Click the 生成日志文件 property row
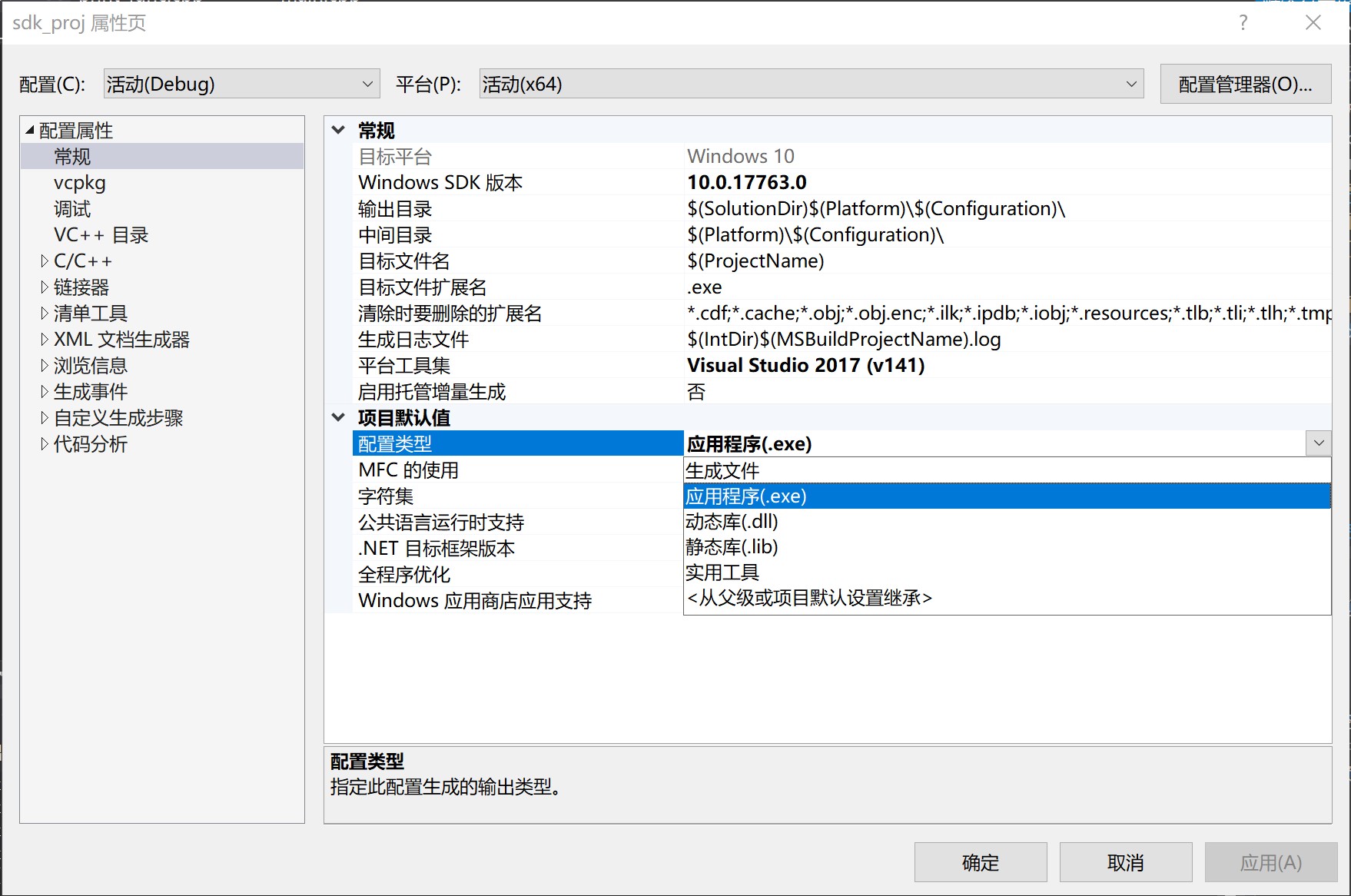This screenshot has height=896, width=1351. [841, 340]
